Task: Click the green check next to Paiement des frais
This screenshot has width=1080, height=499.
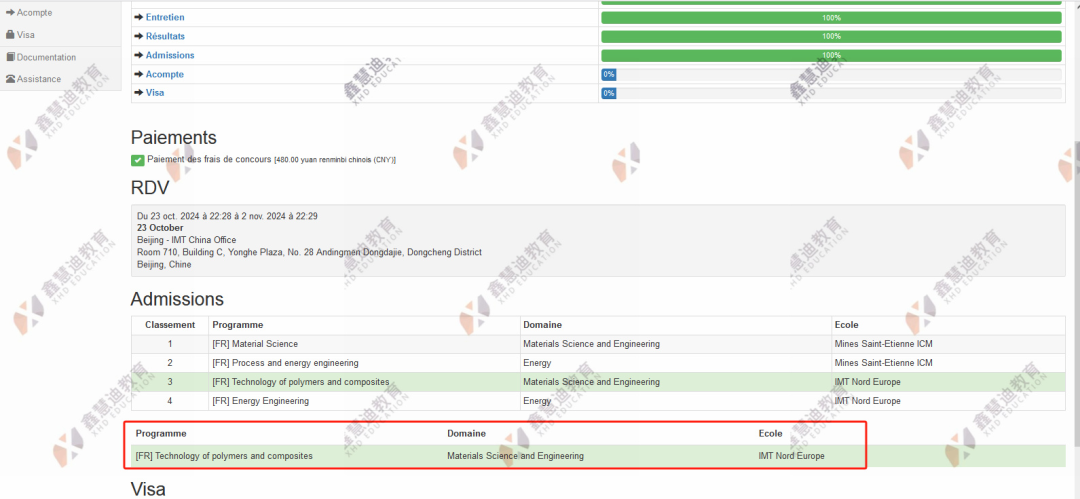Action: 137,160
